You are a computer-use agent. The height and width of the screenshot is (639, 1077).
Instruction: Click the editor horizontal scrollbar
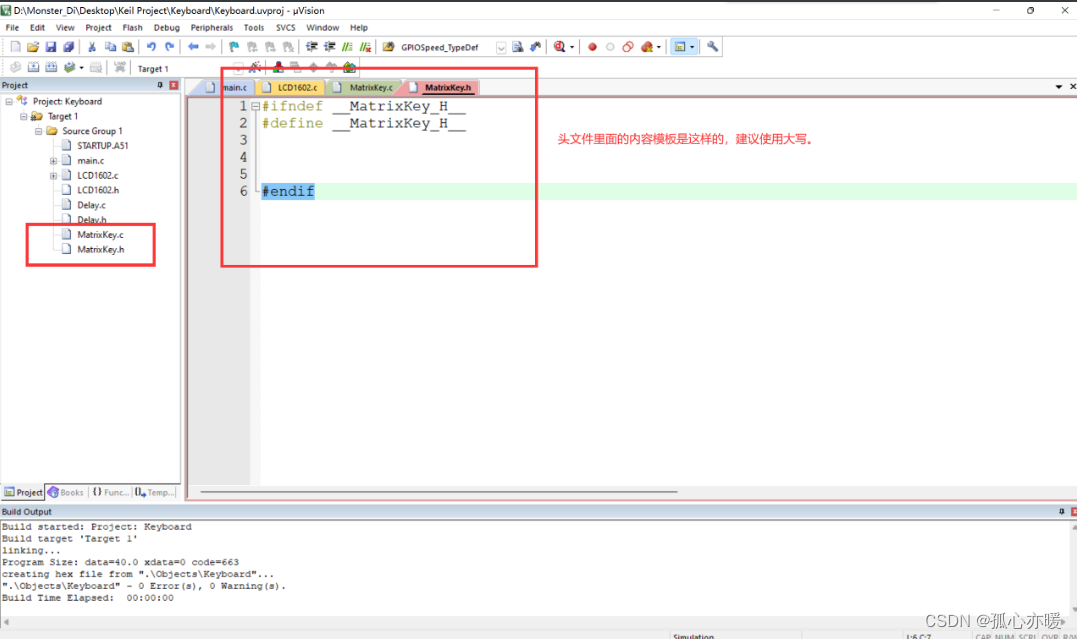[x=438, y=492]
